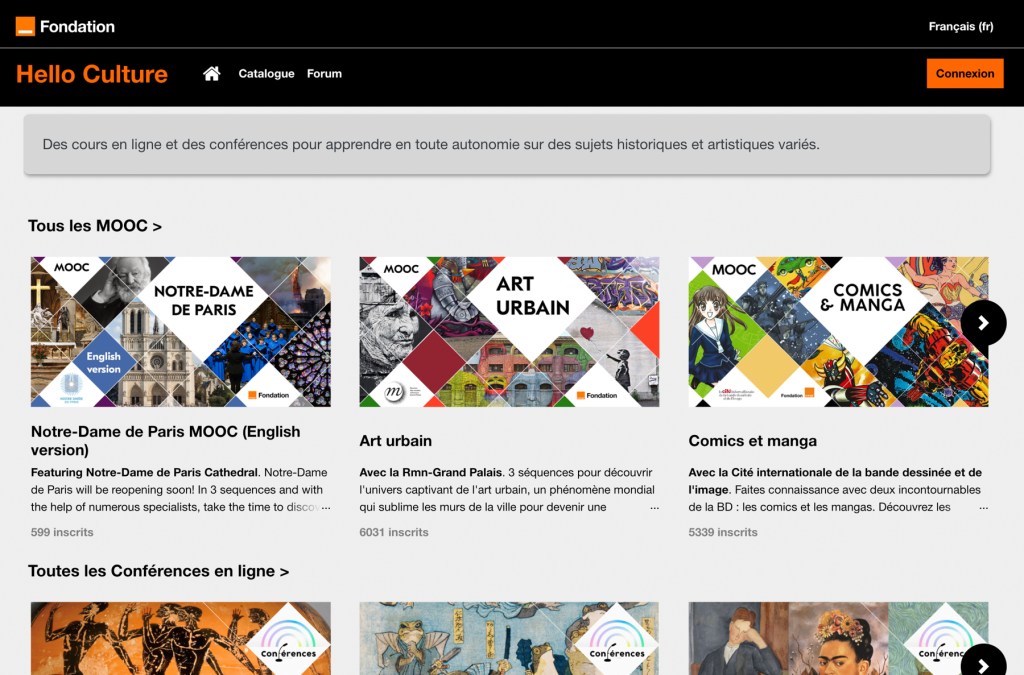
Task: Click the Orange Fondation logo
Action: (65, 26)
